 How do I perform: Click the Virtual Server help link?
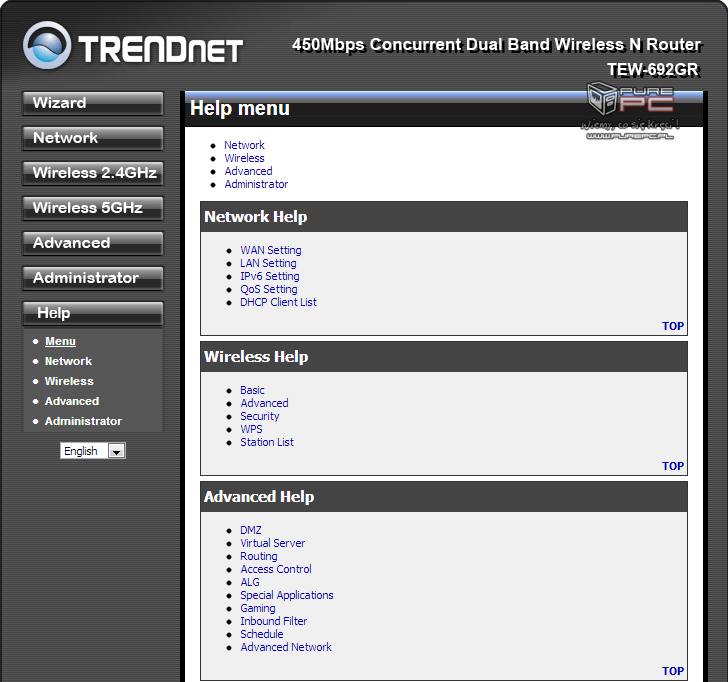coord(272,543)
